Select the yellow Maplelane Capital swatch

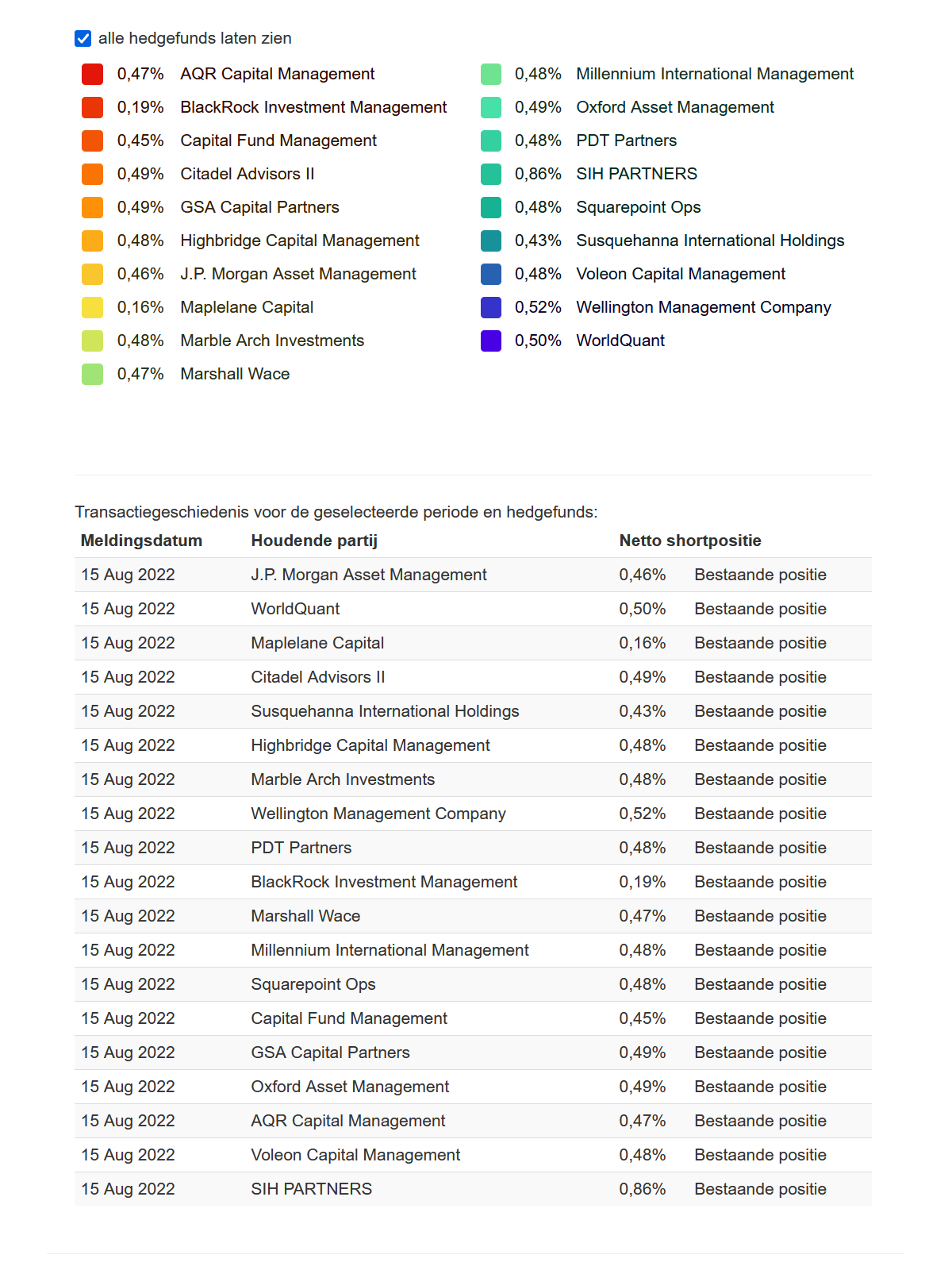coord(93,307)
